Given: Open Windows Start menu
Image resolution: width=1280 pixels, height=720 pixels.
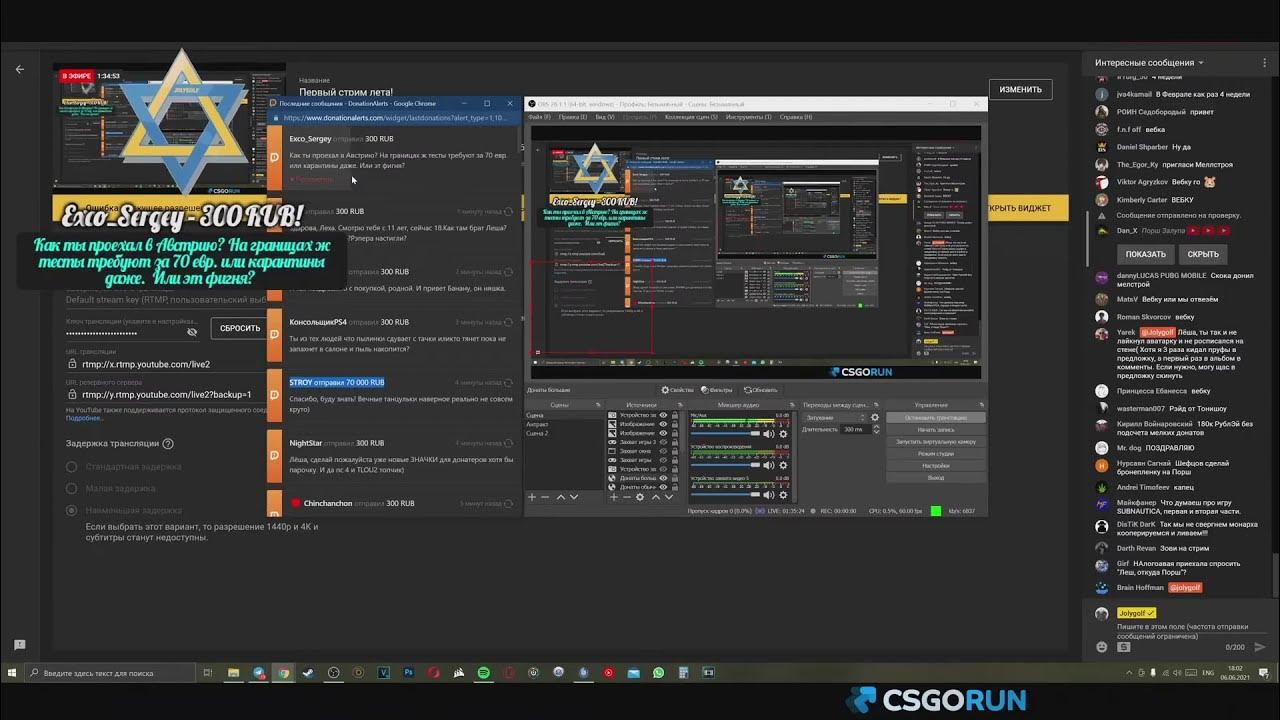Looking at the screenshot, I should (11, 672).
